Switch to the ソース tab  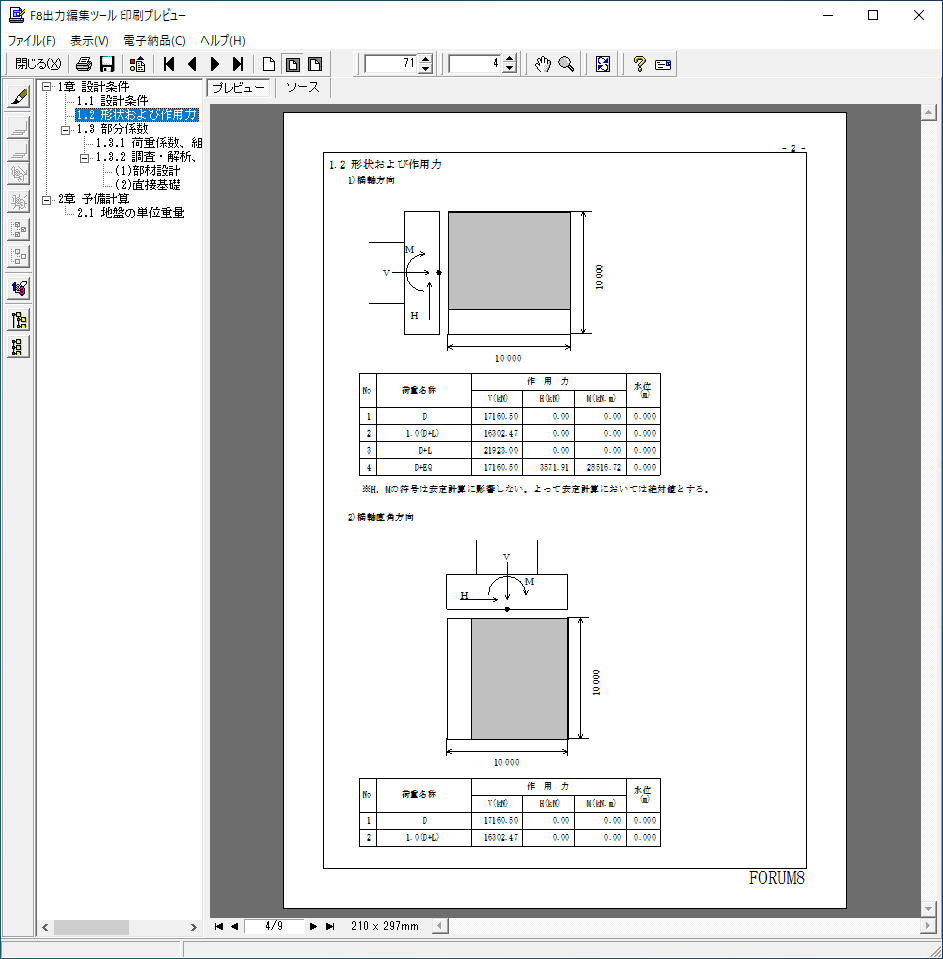pyautogui.click(x=303, y=87)
